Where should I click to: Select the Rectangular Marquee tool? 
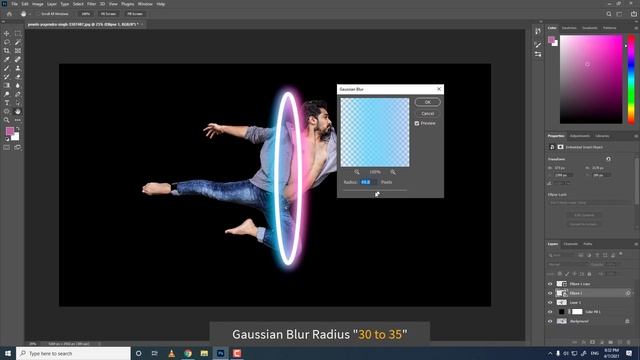click(x=18, y=33)
